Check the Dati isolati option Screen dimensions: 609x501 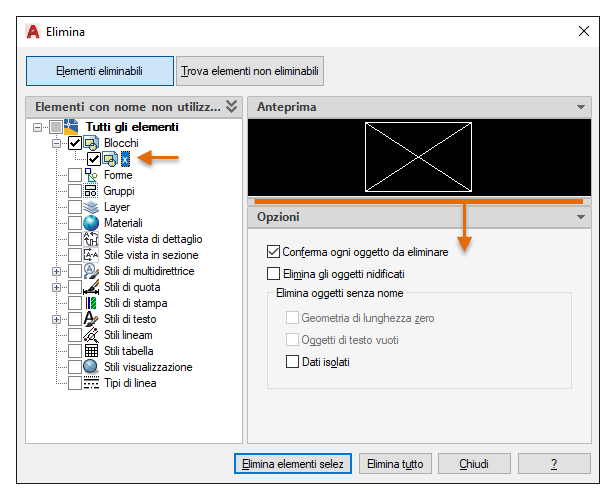coord(292,362)
